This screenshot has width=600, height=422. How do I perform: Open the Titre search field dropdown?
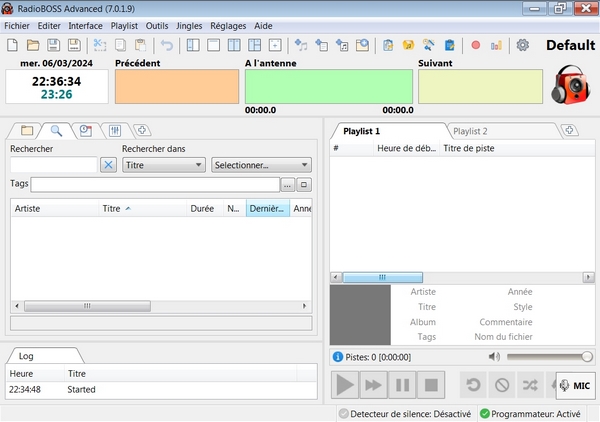pos(164,165)
